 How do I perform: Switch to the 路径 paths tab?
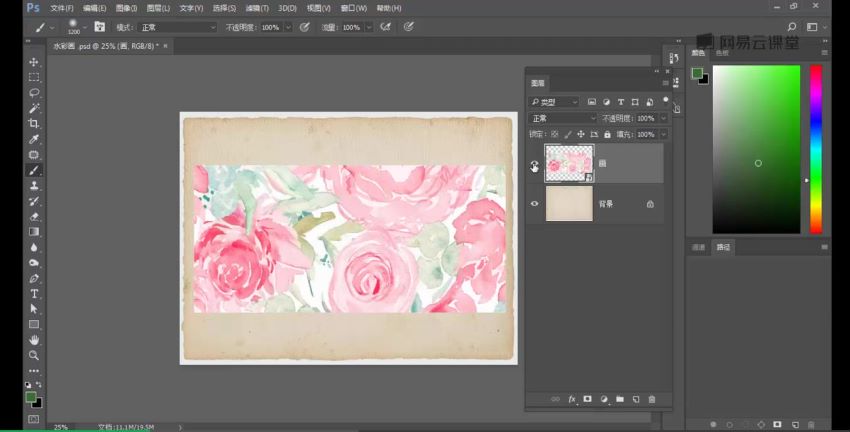723,247
